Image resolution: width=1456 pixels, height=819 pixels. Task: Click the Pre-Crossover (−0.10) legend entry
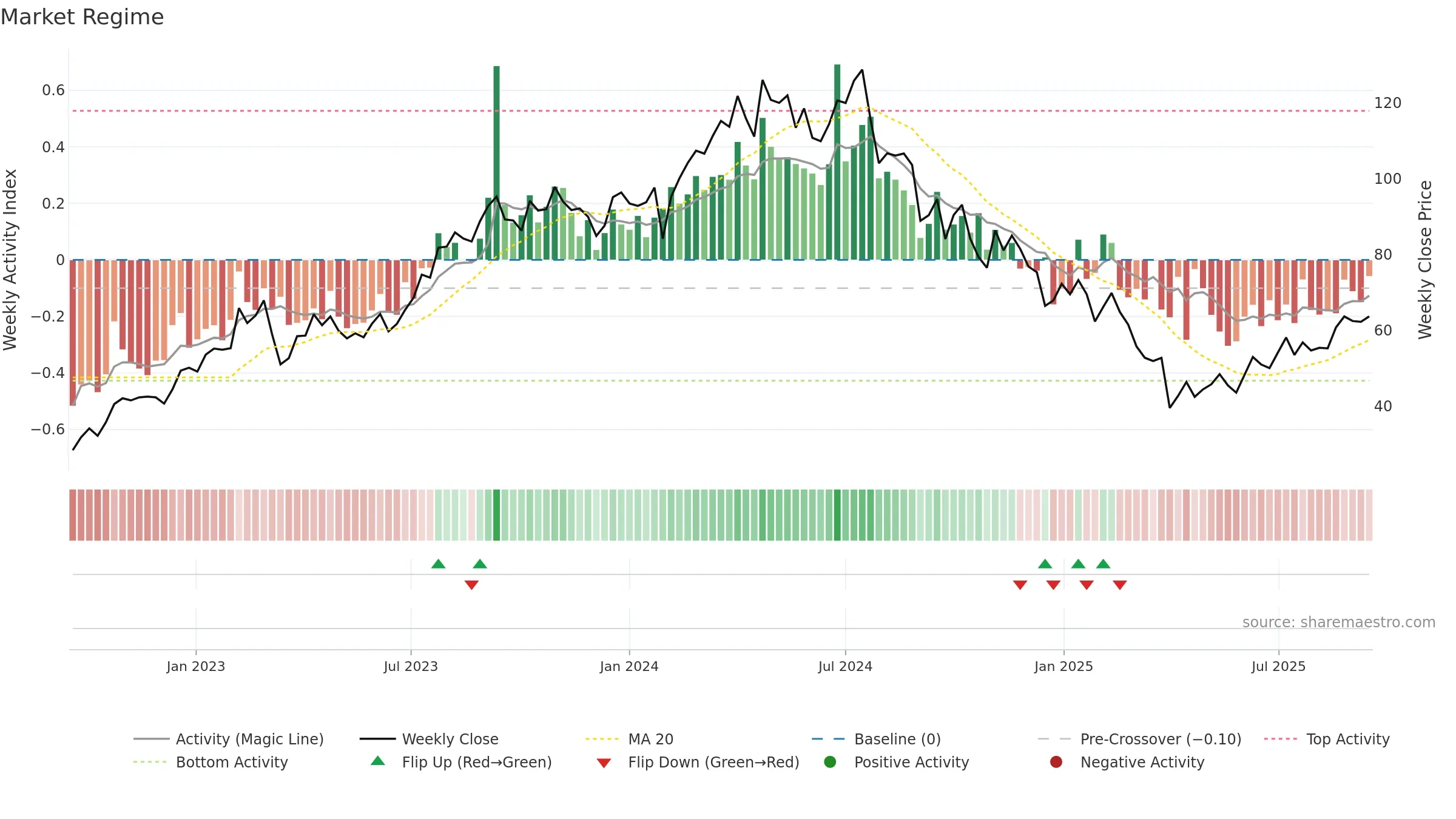[1139, 739]
